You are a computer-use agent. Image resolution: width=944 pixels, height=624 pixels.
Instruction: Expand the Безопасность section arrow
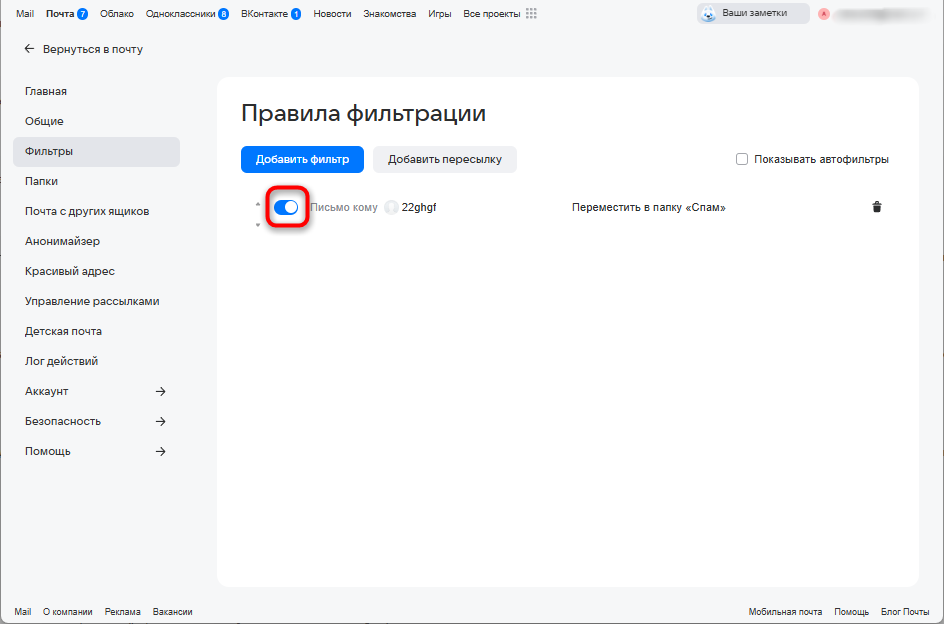(x=160, y=422)
